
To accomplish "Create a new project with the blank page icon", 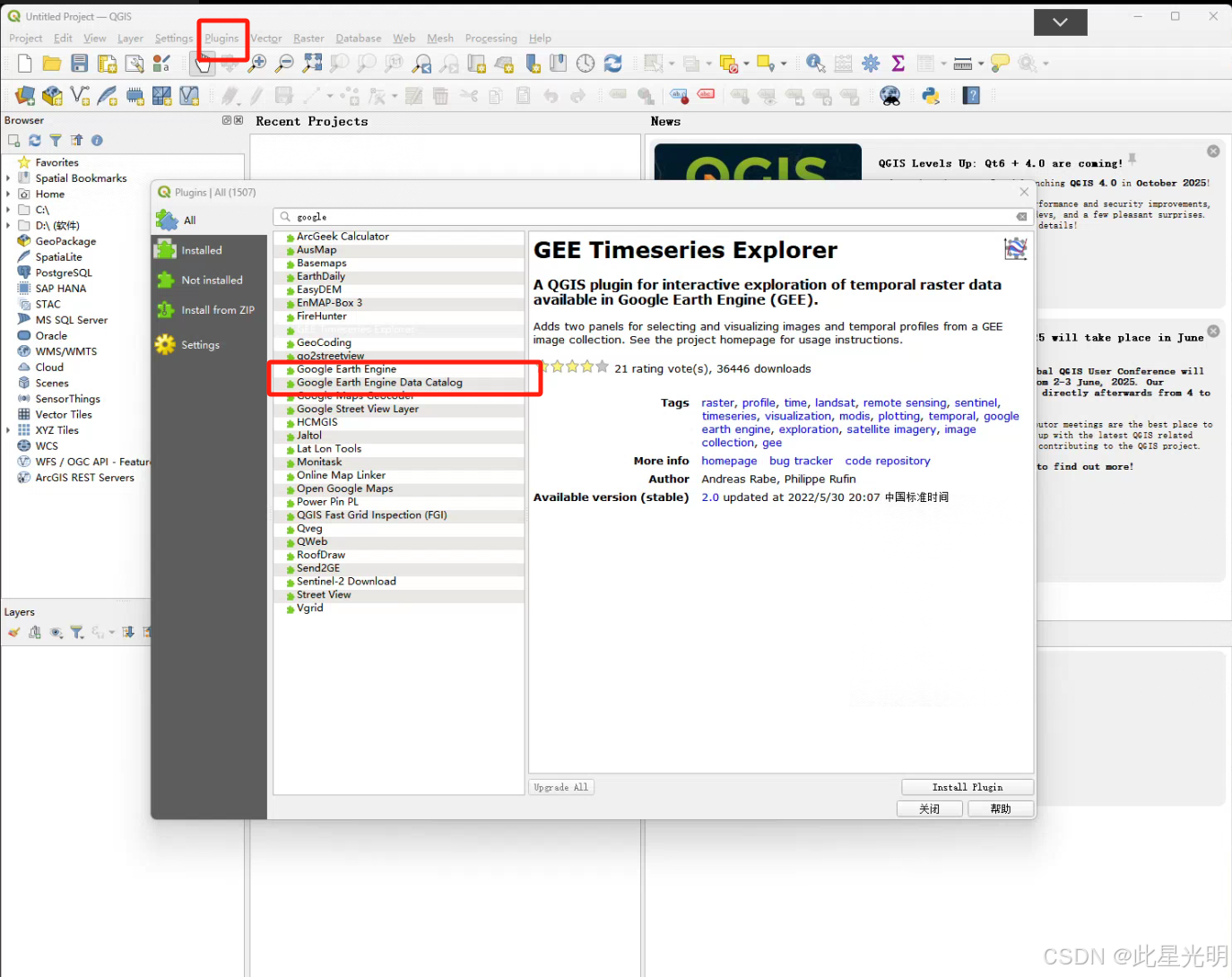I will click(x=25, y=63).
